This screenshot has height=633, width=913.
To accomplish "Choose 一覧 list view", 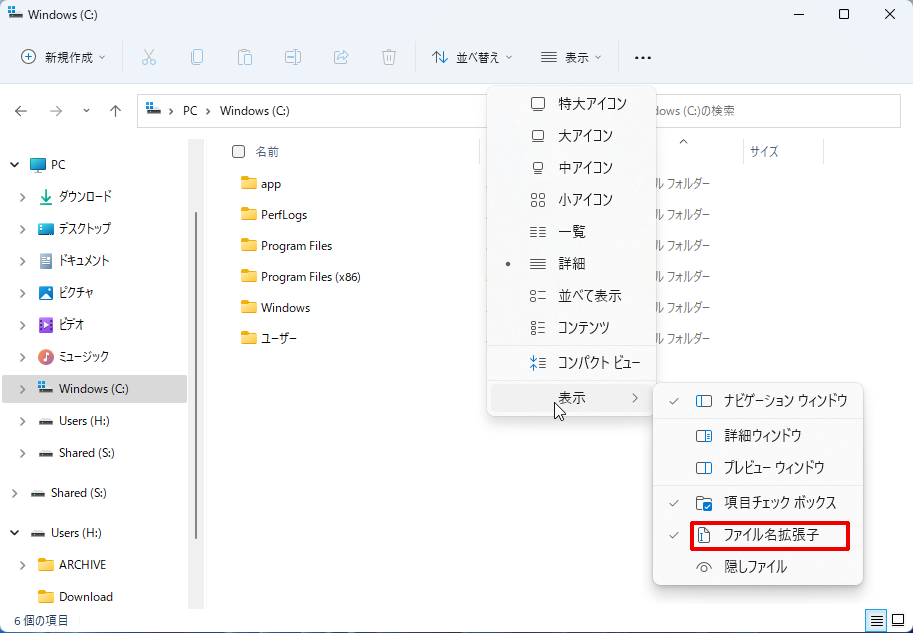I will click(571, 232).
